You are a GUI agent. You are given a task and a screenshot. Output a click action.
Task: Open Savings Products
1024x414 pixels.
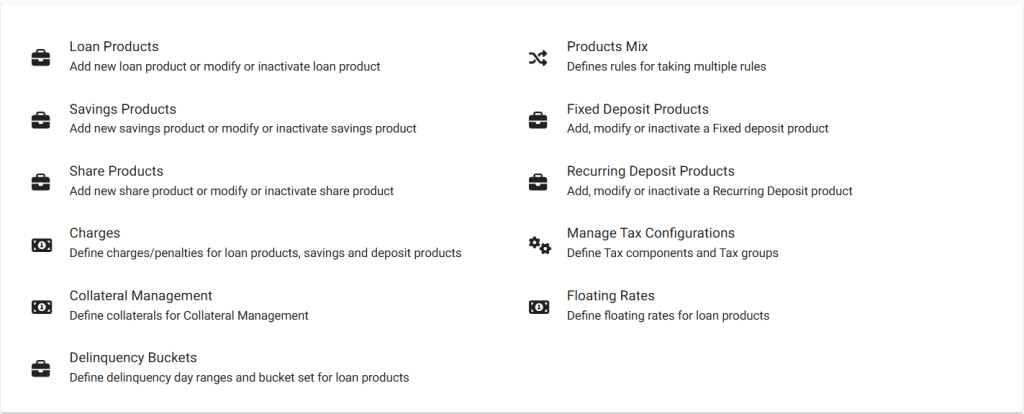pyautogui.click(x=123, y=109)
